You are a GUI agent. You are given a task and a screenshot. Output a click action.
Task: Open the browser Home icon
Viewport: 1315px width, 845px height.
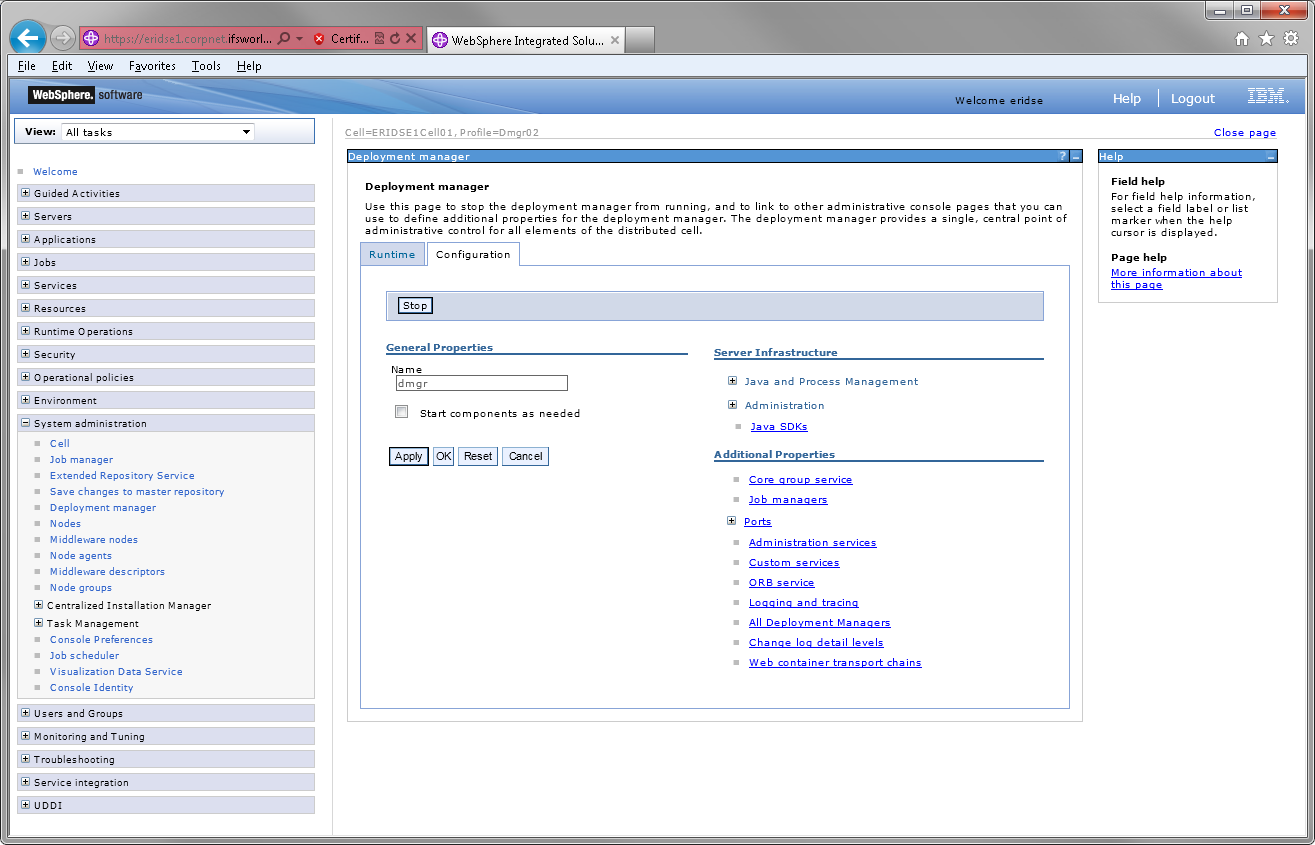coord(1242,39)
